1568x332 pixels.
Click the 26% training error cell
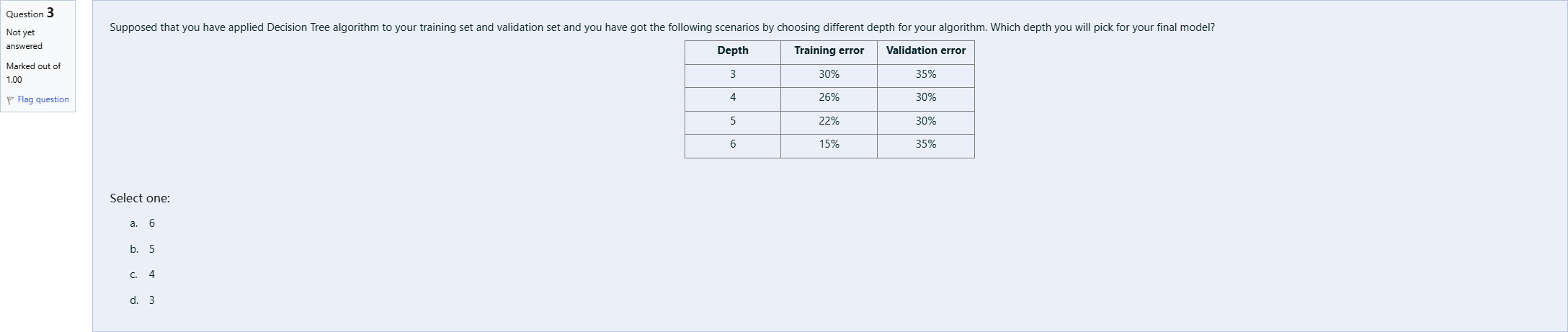click(829, 97)
